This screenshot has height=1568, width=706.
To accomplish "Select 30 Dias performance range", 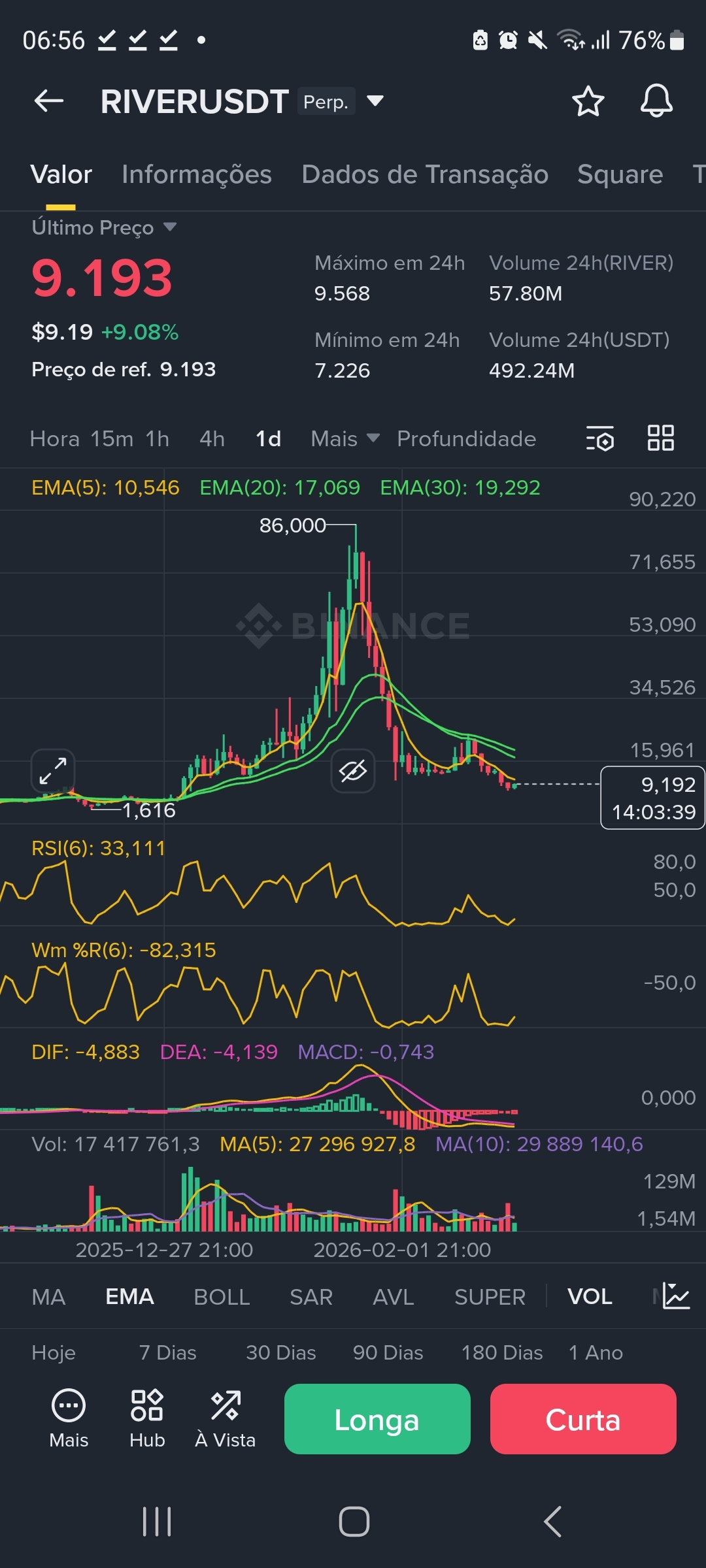I will pyautogui.click(x=281, y=1352).
